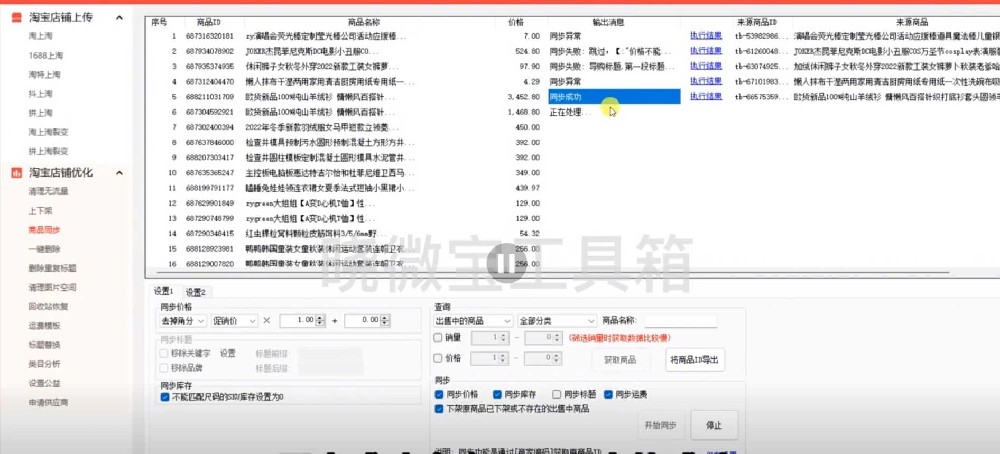The image size is (1000, 454).
Task: Open 一键删除 in the sidebar
Action: (x=44, y=249)
